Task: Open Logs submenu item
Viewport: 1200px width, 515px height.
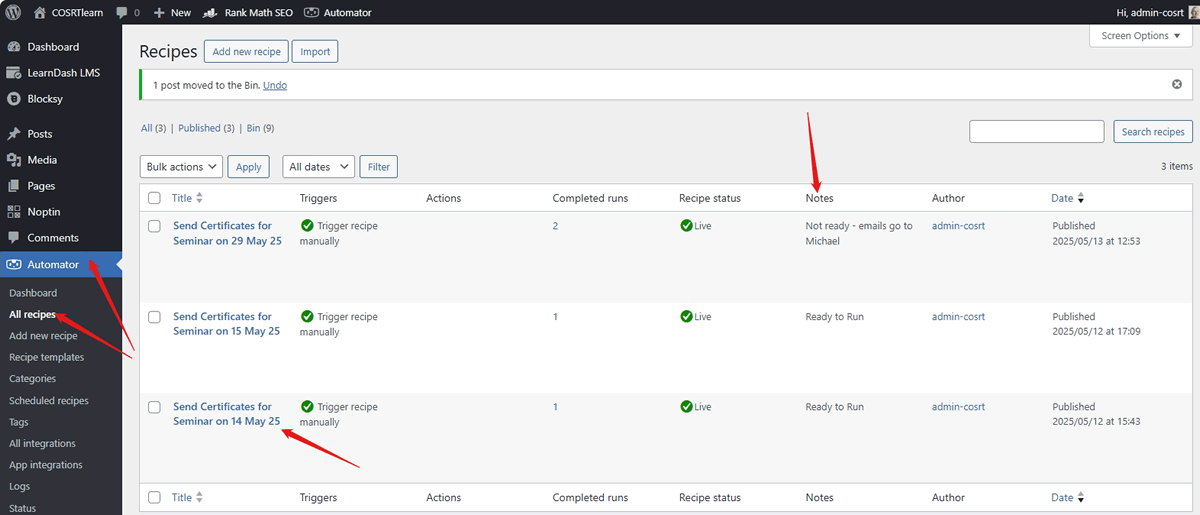Action: [x=19, y=487]
